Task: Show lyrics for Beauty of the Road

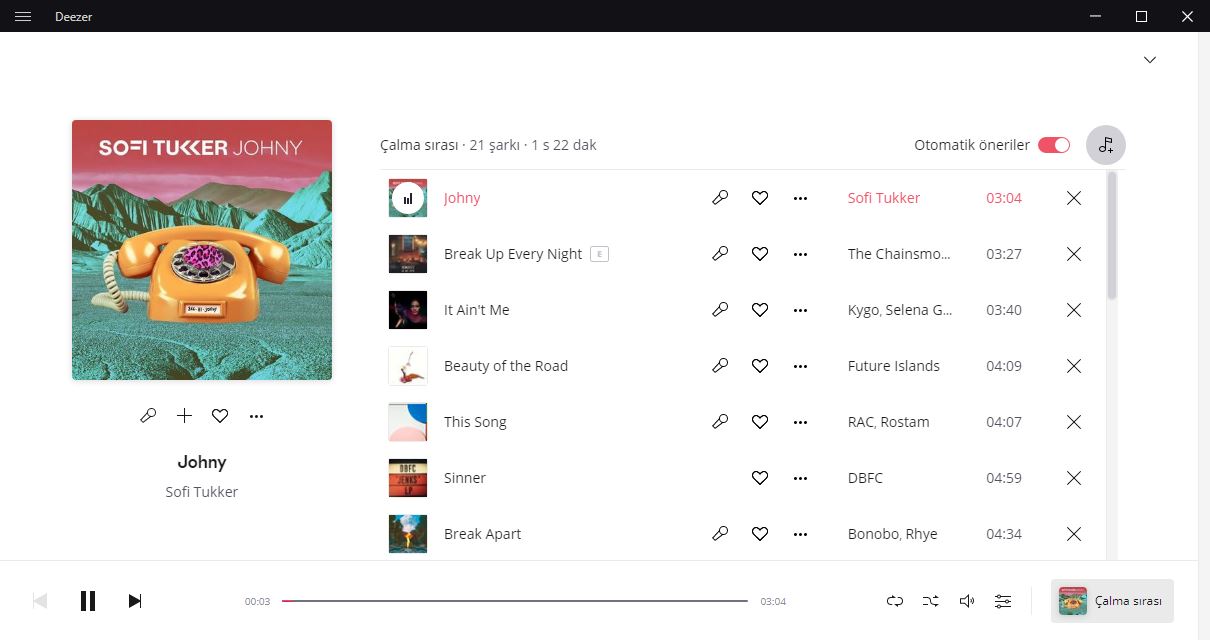Action: click(720, 366)
